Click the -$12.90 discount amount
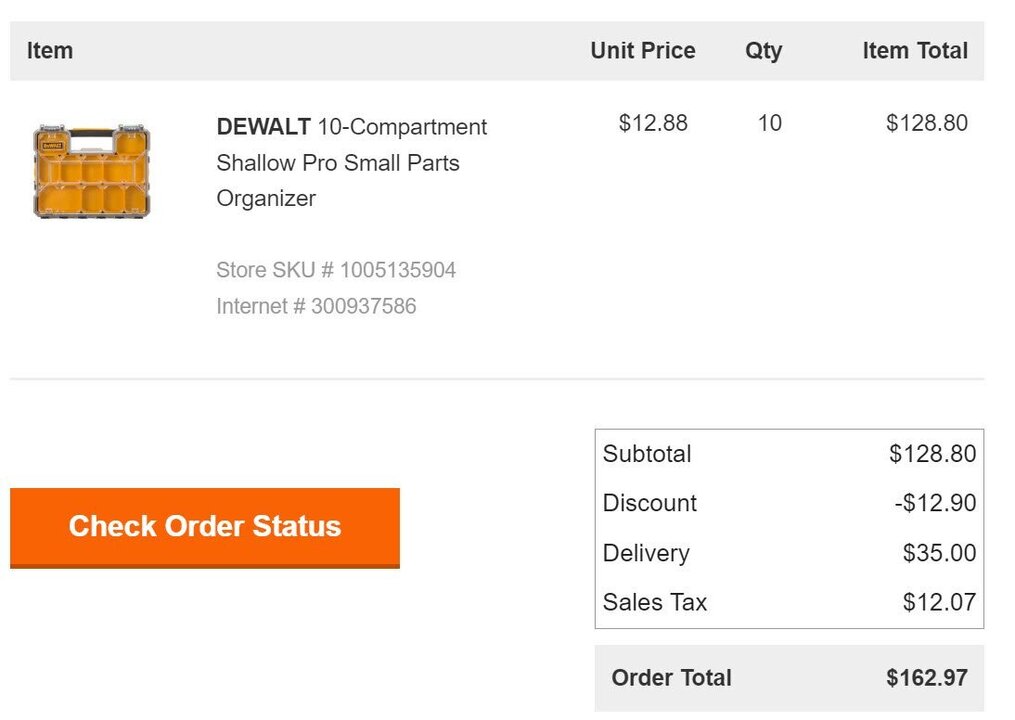This screenshot has width=1015, height=720. tap(934, 503)
